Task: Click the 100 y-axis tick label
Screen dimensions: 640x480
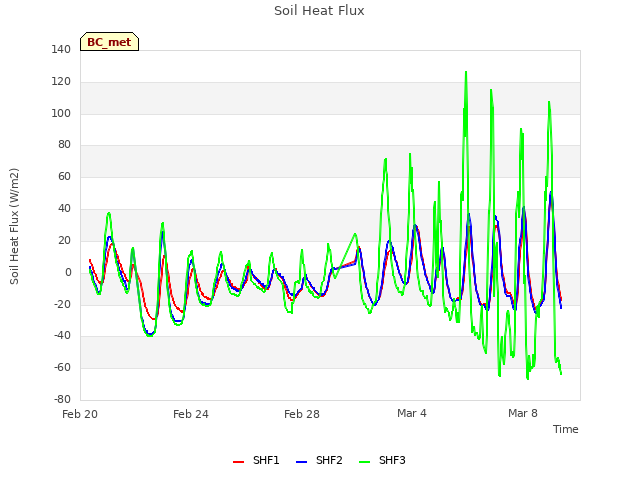Action: point(61,113)
